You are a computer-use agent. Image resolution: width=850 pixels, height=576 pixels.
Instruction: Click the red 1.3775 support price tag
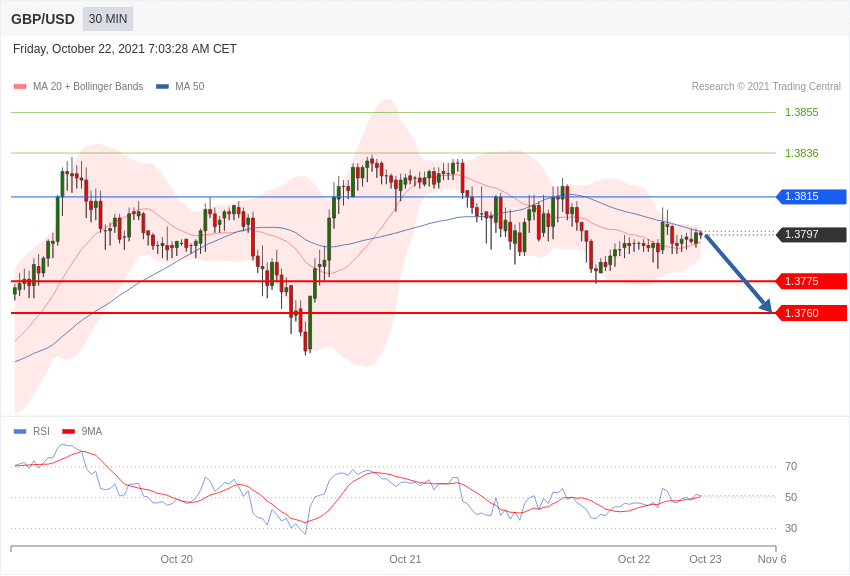point(812,281)
